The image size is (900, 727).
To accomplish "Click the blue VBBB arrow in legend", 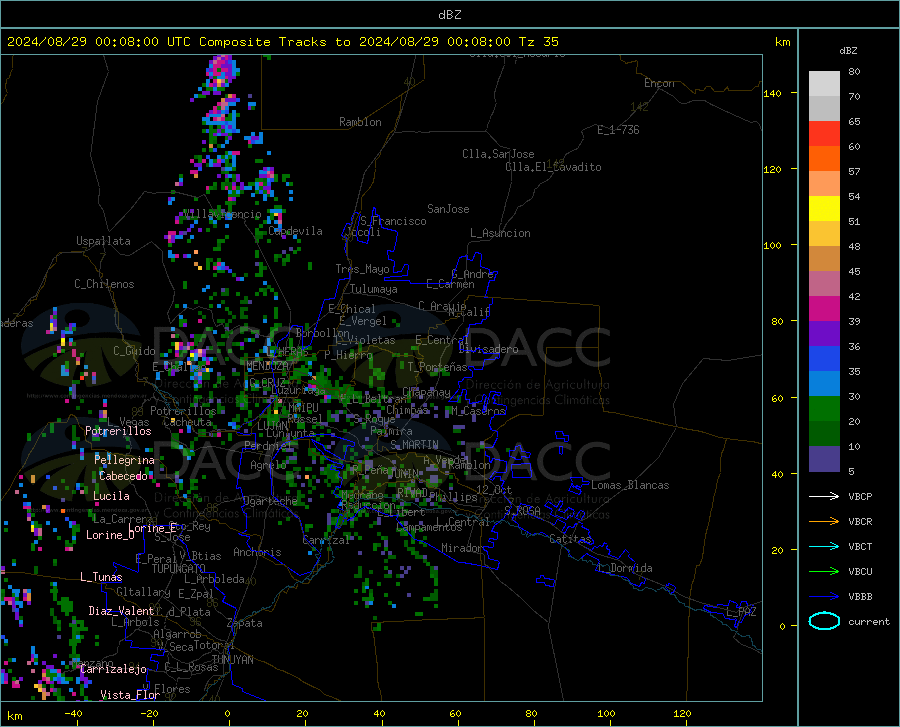I will tap(824, 597).
